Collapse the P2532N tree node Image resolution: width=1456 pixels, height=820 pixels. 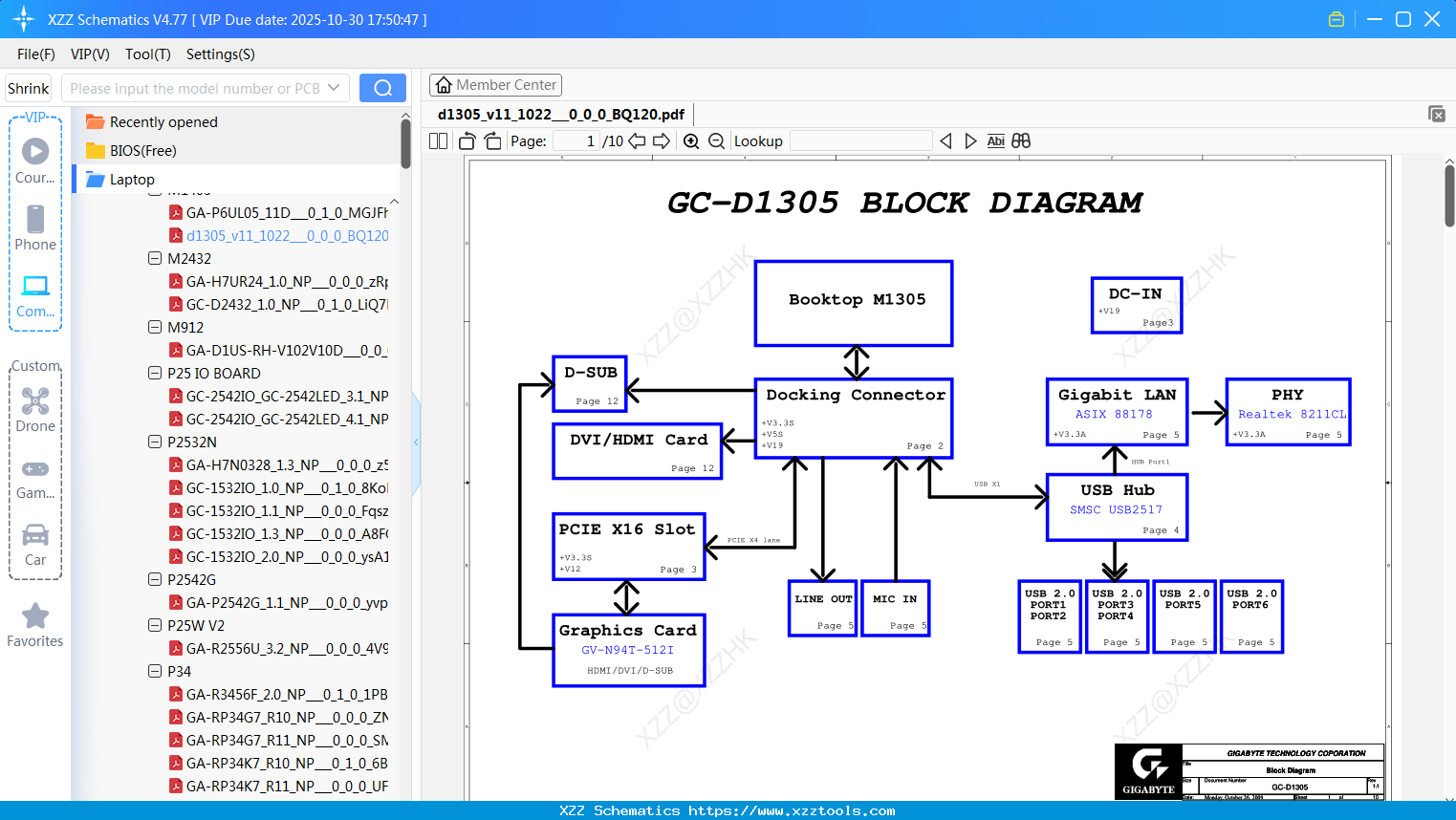point(155,442)
